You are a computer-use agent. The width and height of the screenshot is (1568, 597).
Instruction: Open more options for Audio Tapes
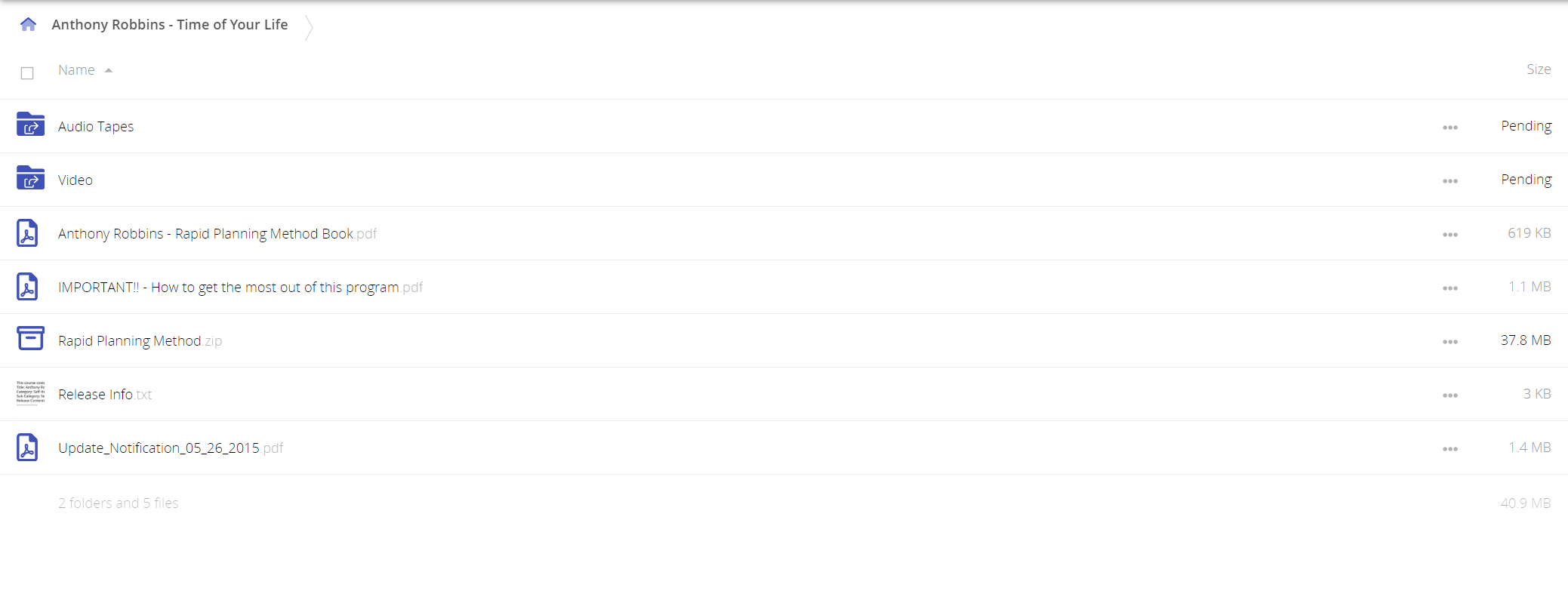tap(1449, 128)
